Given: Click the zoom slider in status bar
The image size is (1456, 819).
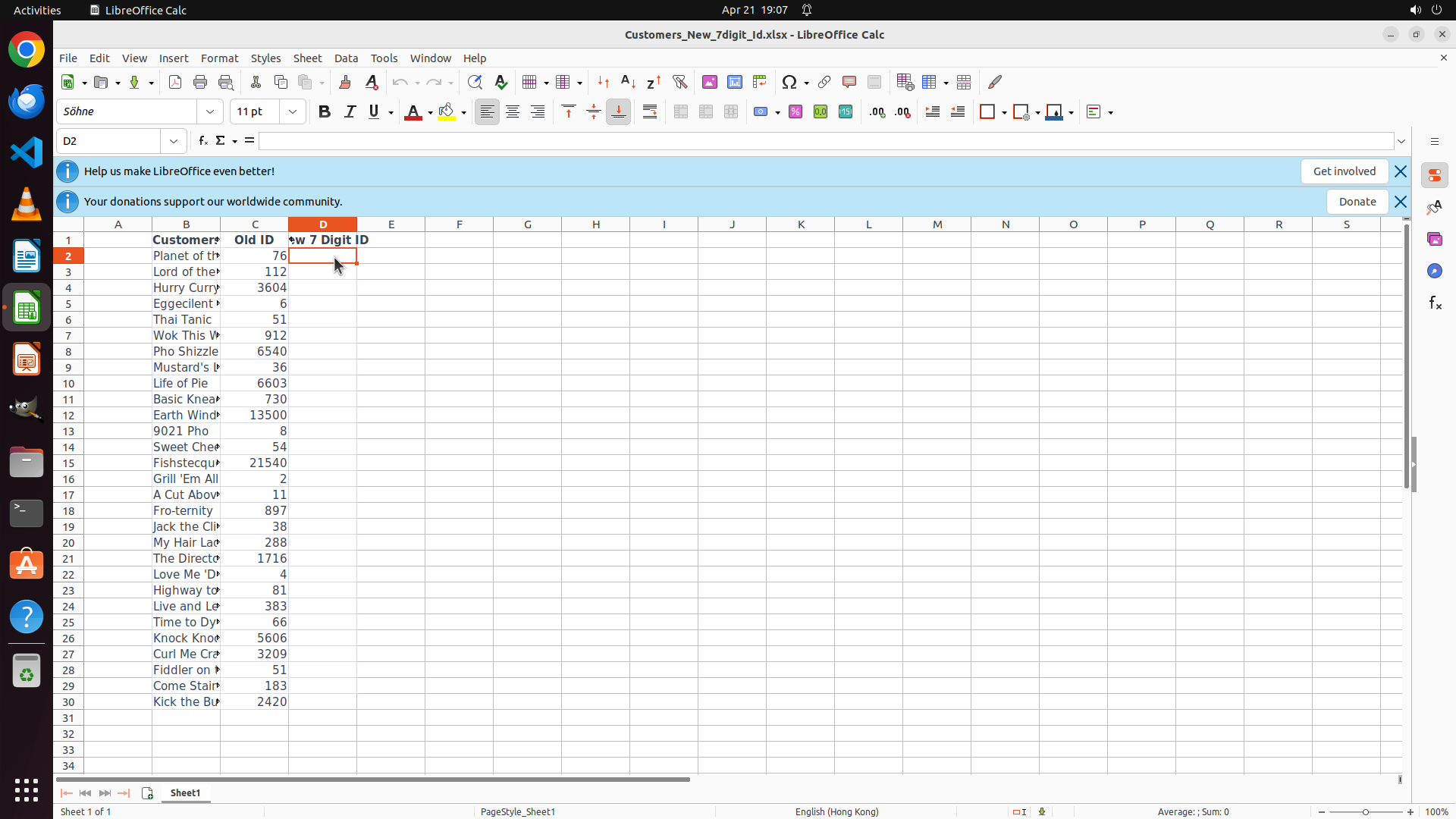Looking at the screenshot, I should [x=1365, y=811].
